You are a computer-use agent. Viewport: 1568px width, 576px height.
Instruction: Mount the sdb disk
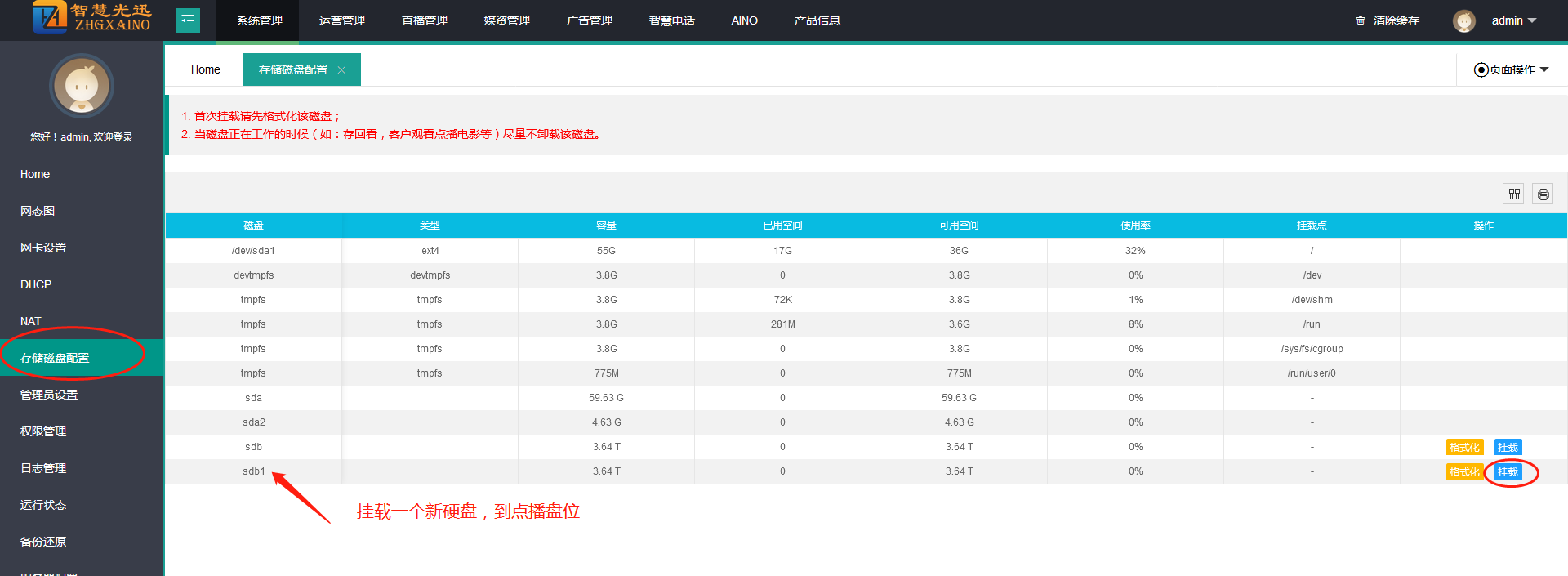point(1508,447)
